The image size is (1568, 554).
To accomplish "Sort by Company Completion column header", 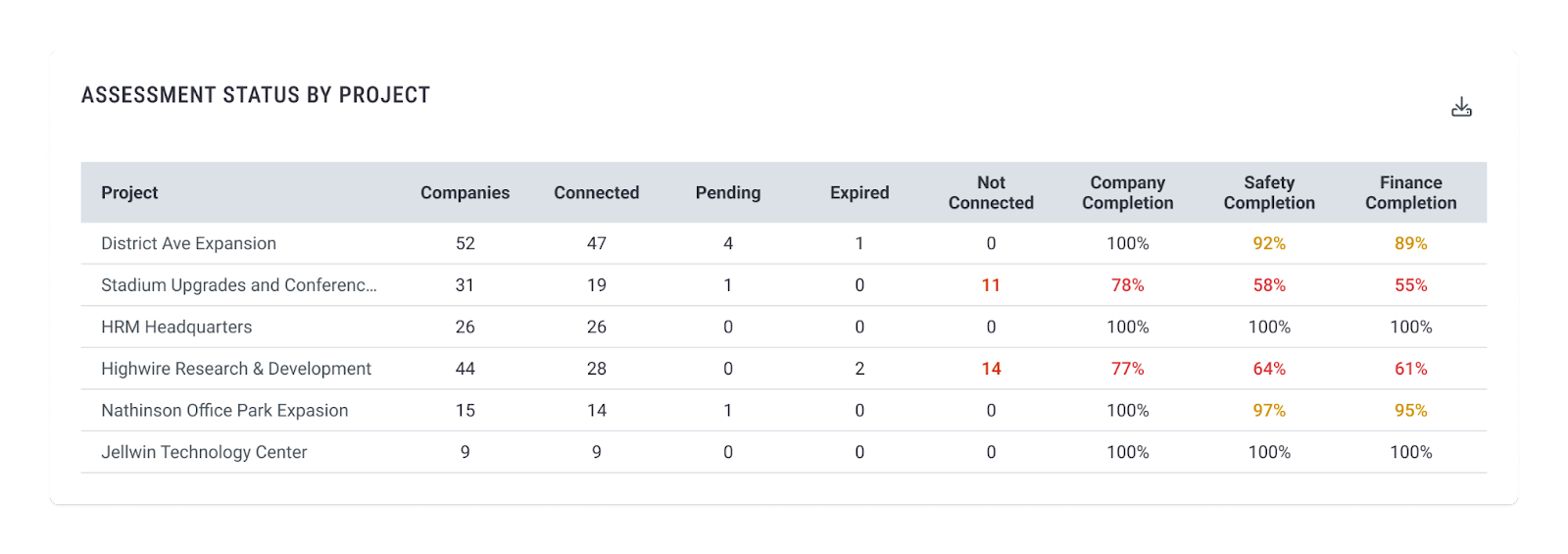I will click(1127, 193).
